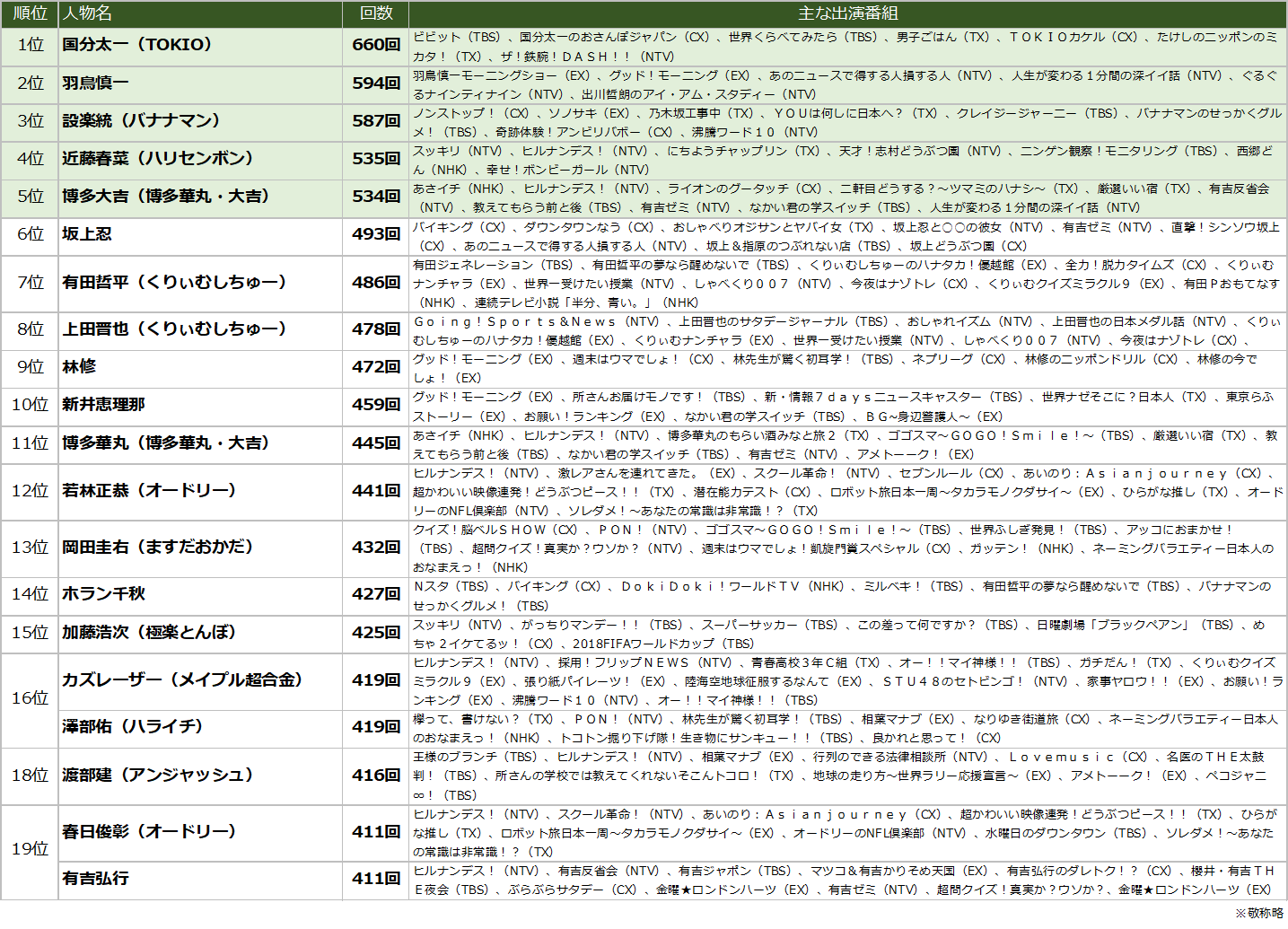This screenshot has height=929, width=1288.
Task: Click the name 羽鳥慎一
Action: (95, 83)
